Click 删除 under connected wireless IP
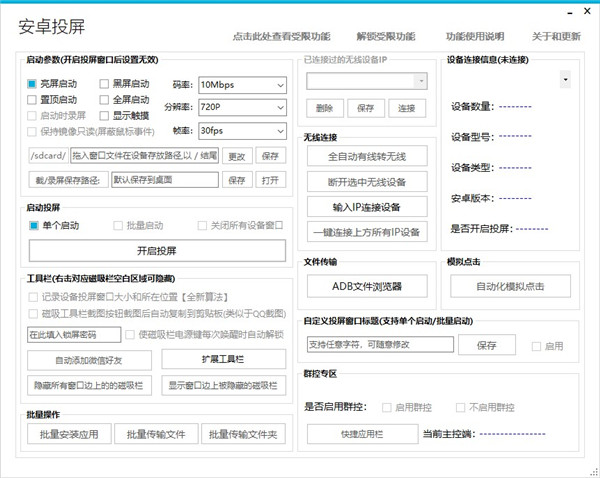 click(x=324, y=108)
